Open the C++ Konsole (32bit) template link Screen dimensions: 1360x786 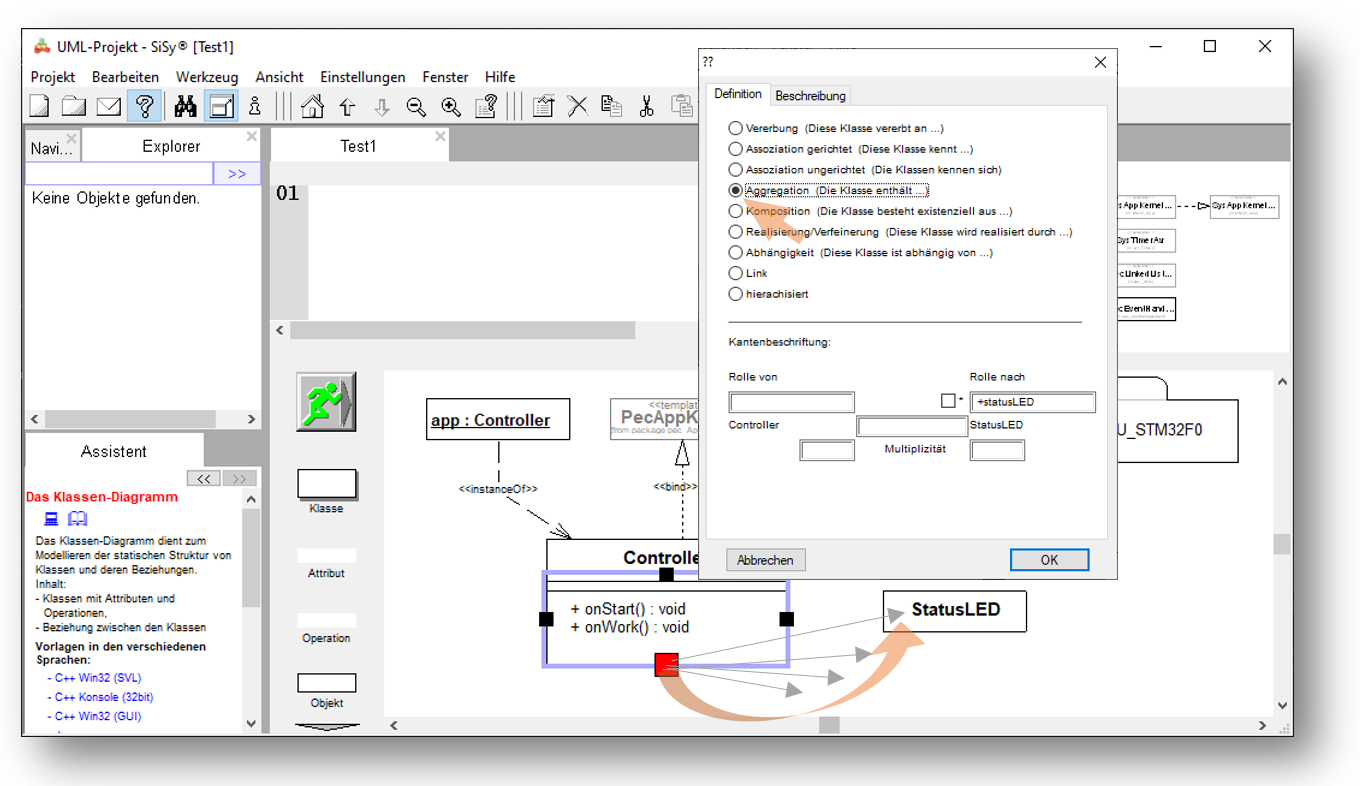coord(103,697)
